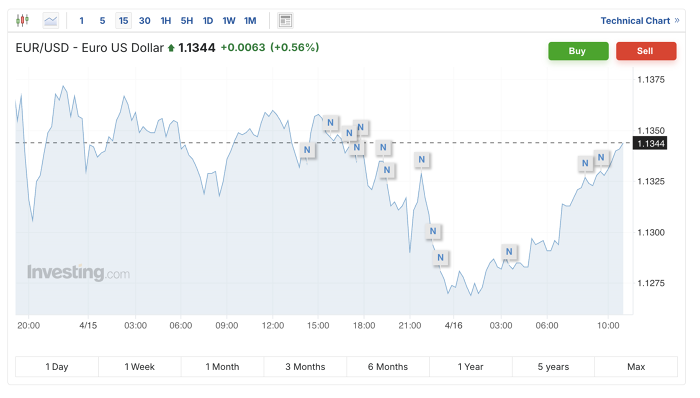
Task: Select the Max range tab
Action: click(x=636, y=367)
